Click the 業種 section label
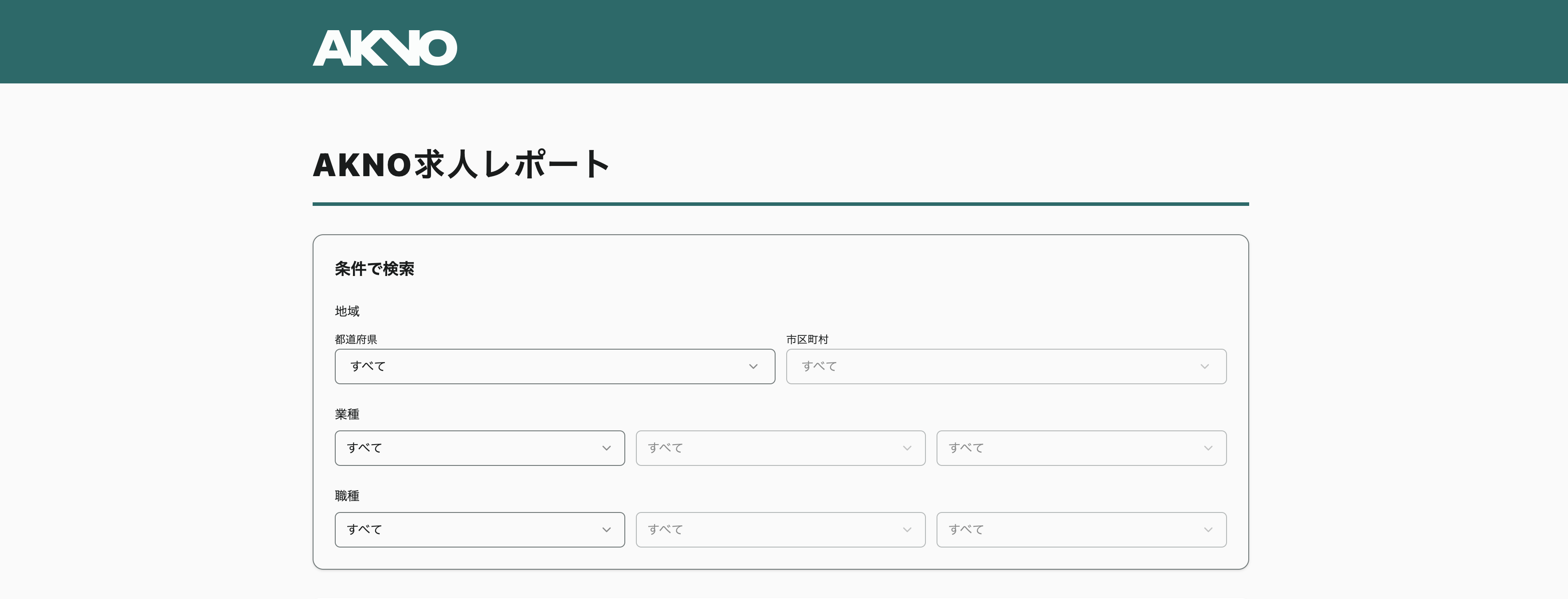This screenshot has height=599, width=1568. [x=346, y=414]
